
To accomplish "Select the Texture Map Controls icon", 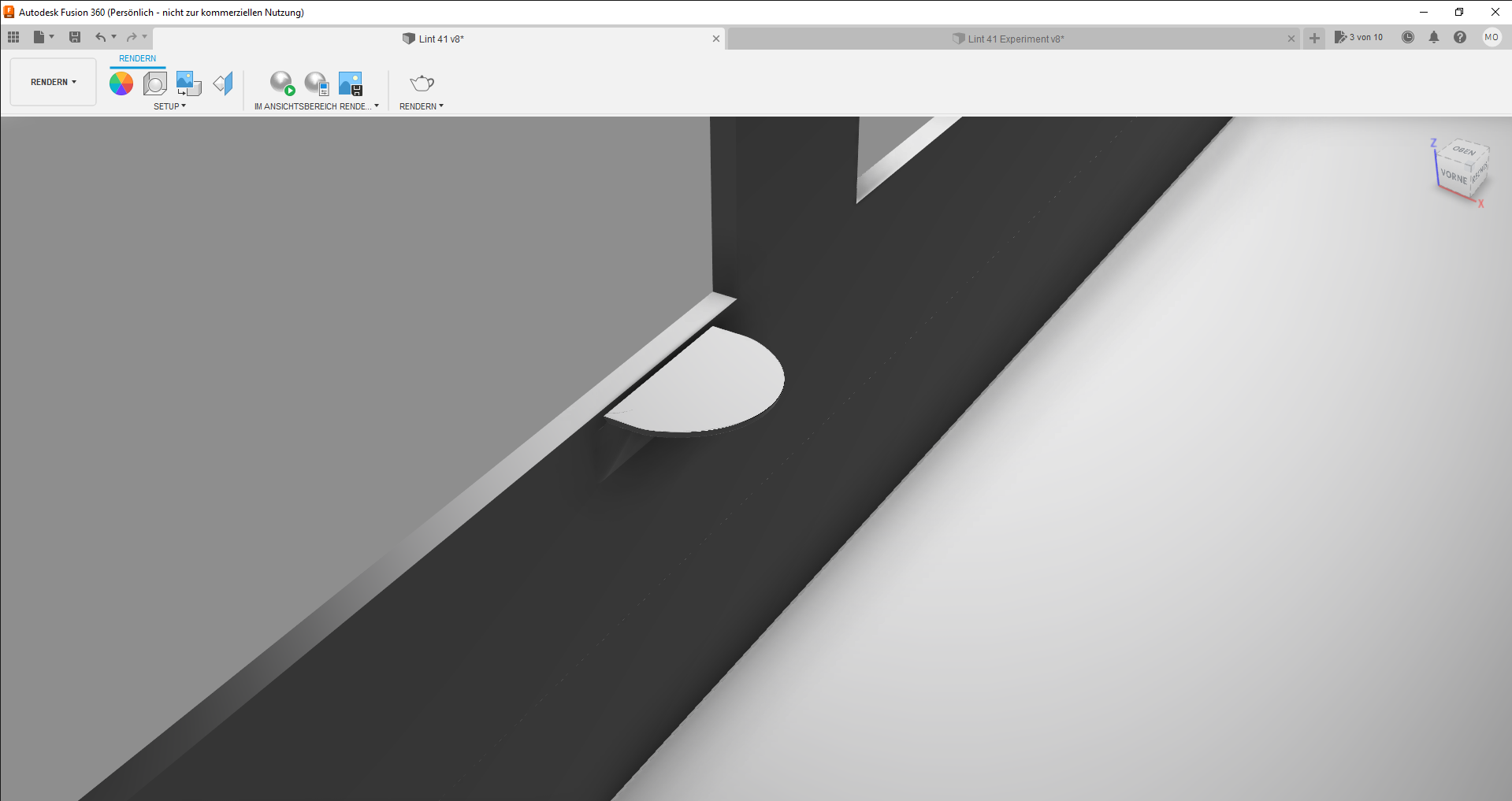I will [224, 83].
